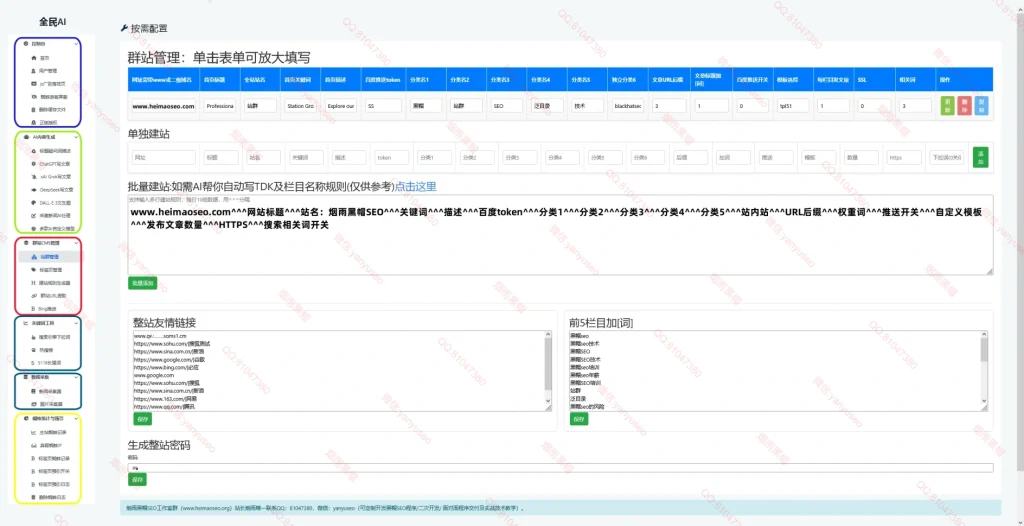Viewport: 1024px width, 526px height.
Task: Click the red delete button in table row
Action: coord(964,105)
